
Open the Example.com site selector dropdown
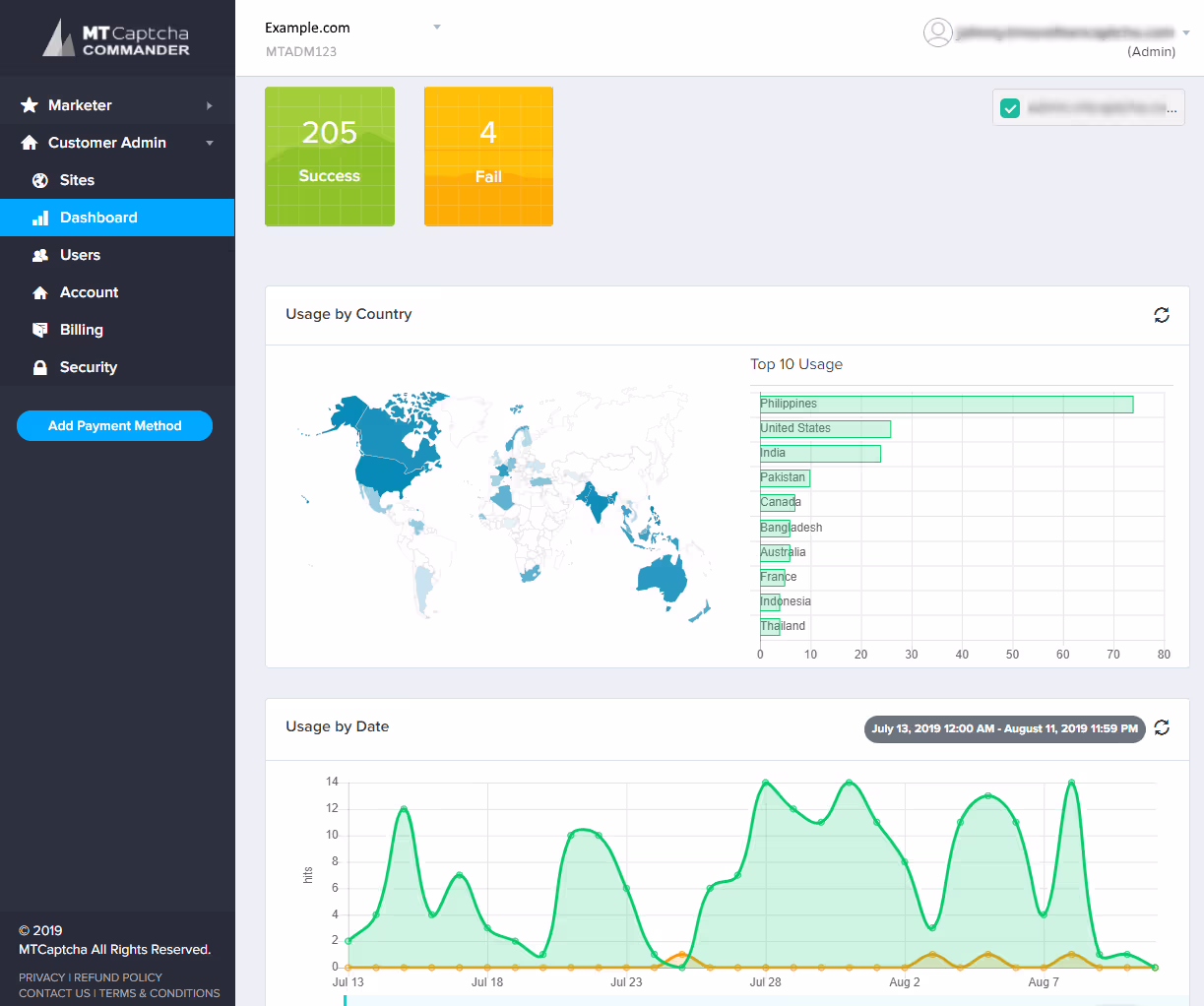[x=436, y=28]
